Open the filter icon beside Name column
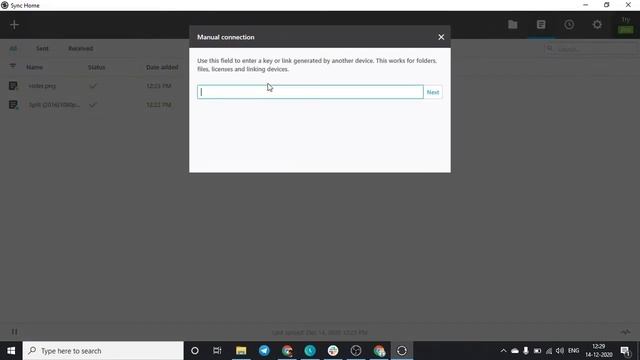Image resolution: width=640 pixels, height=360 pixels. click(x=13, y=66)
